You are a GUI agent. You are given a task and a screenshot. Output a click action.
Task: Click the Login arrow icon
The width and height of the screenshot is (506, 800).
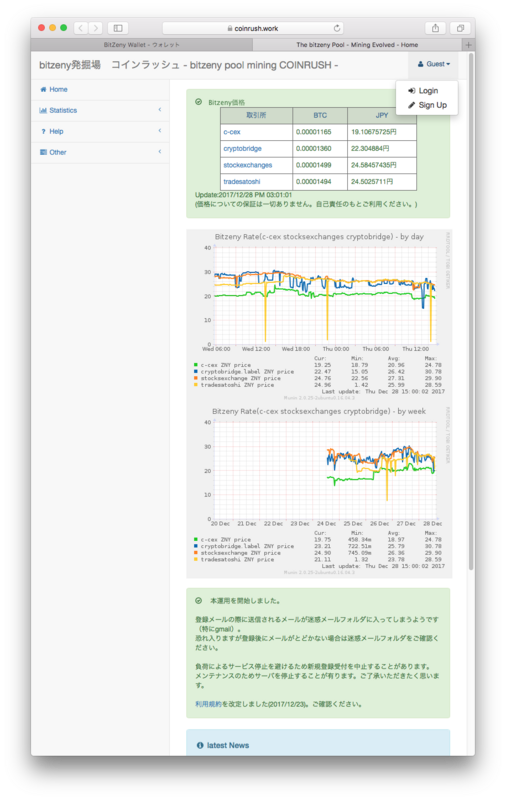[x=411, y=91]
